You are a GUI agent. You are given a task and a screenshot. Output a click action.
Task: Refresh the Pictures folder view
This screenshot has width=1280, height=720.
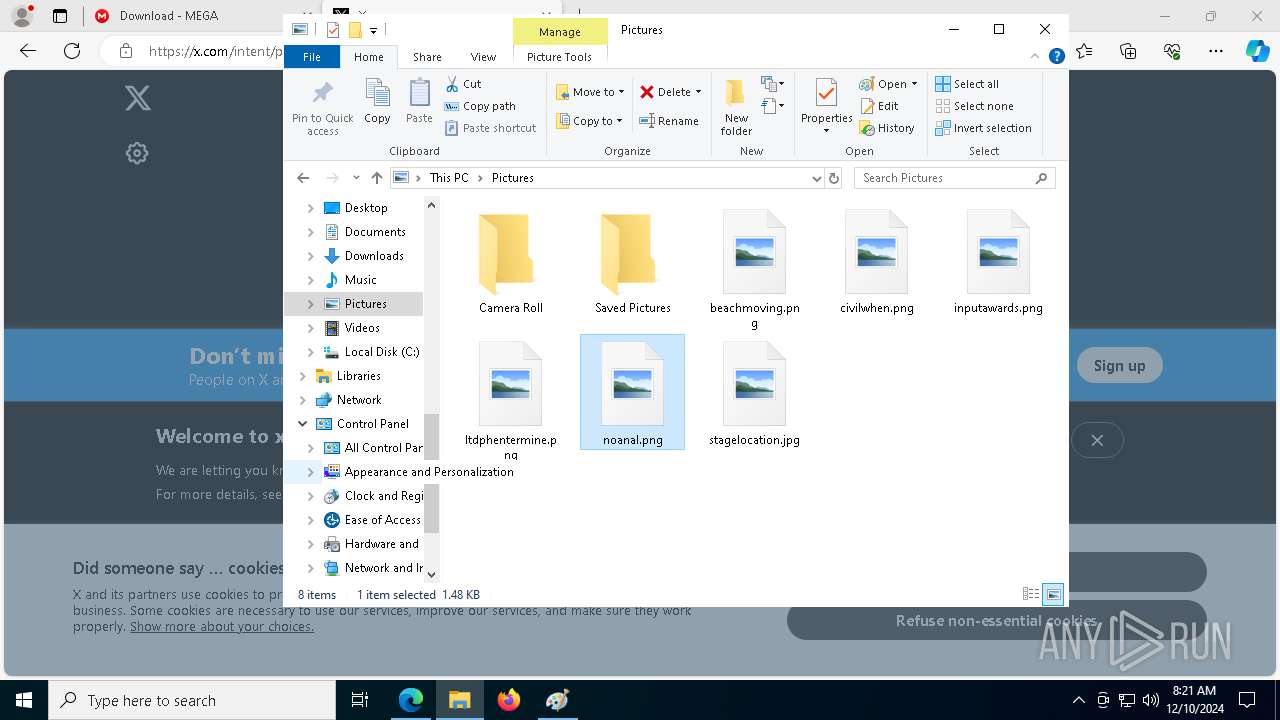(x=834, y=178)
